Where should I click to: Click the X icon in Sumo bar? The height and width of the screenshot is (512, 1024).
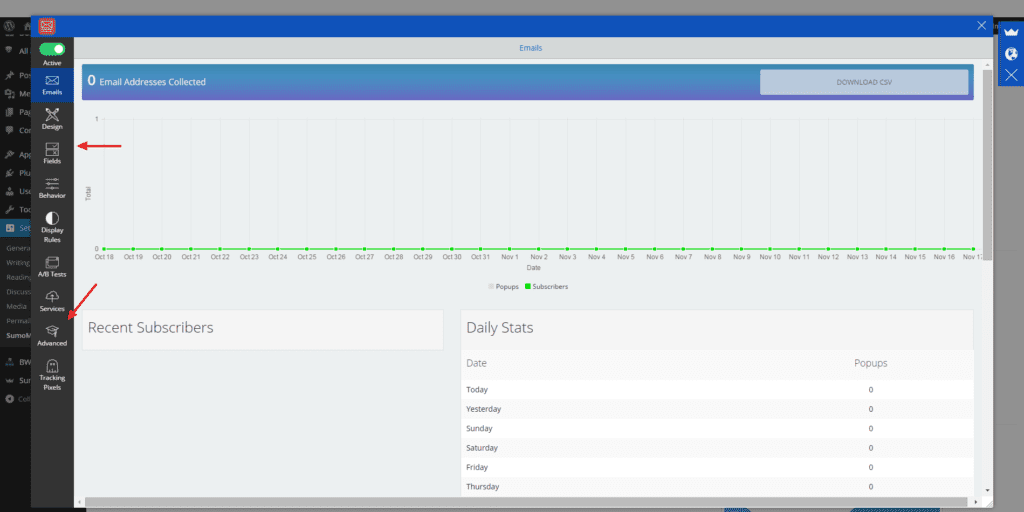click(1012, 75)
